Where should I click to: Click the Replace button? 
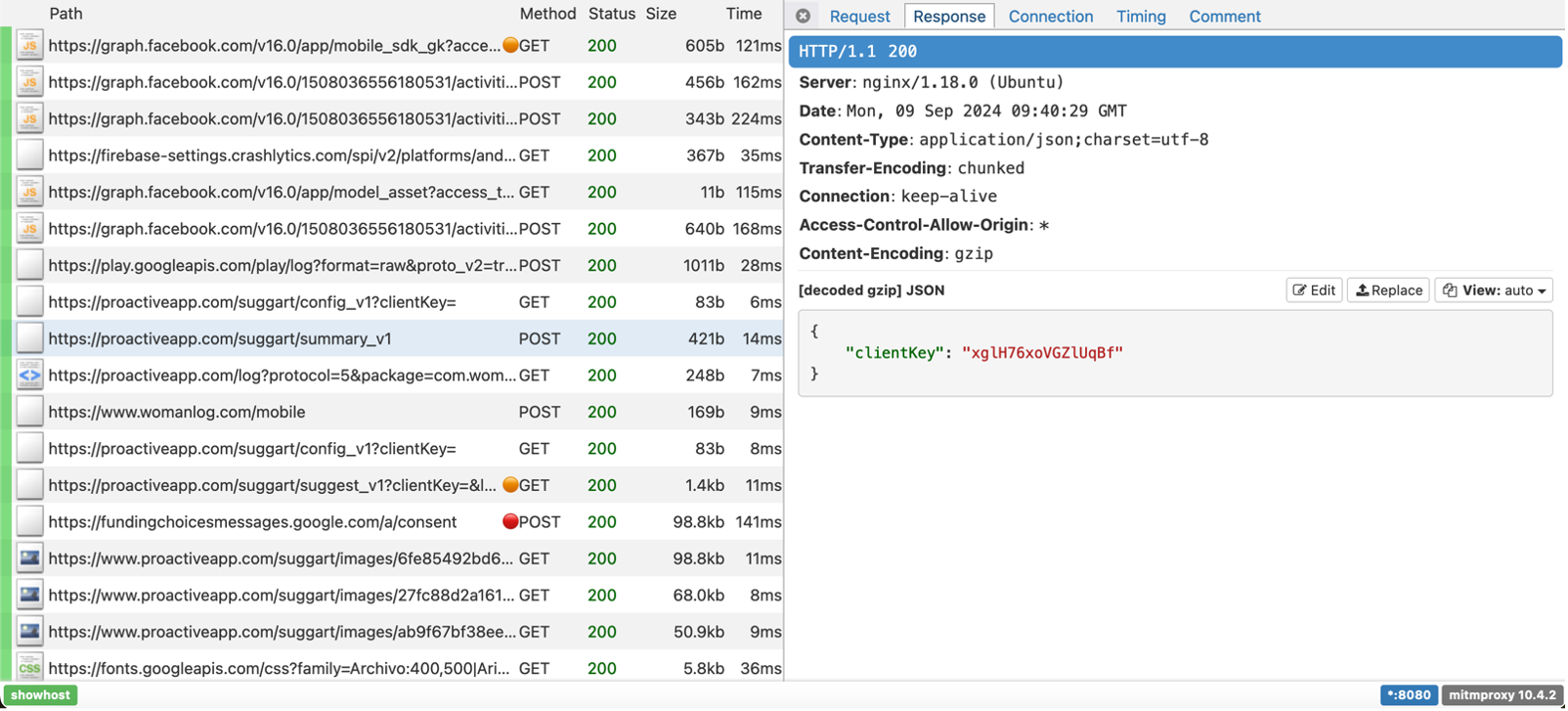(x=1388, y=290)
